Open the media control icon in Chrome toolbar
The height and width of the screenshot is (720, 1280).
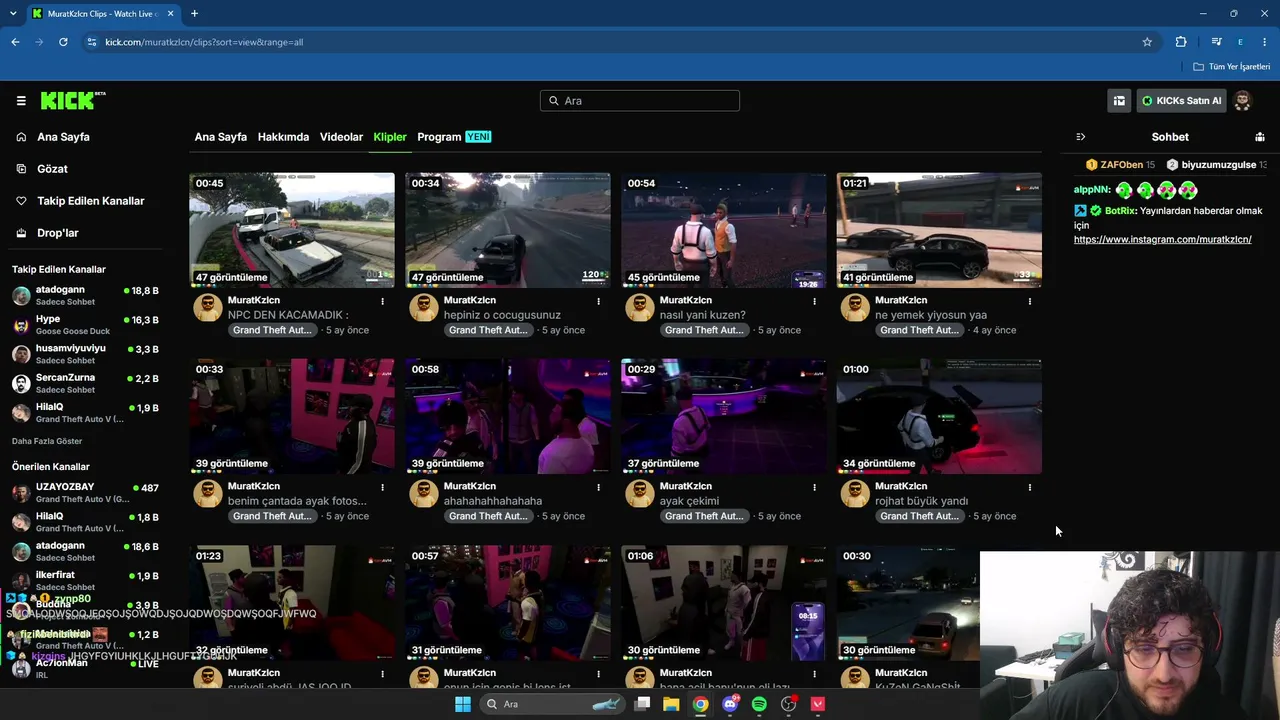pos(1216,42)
